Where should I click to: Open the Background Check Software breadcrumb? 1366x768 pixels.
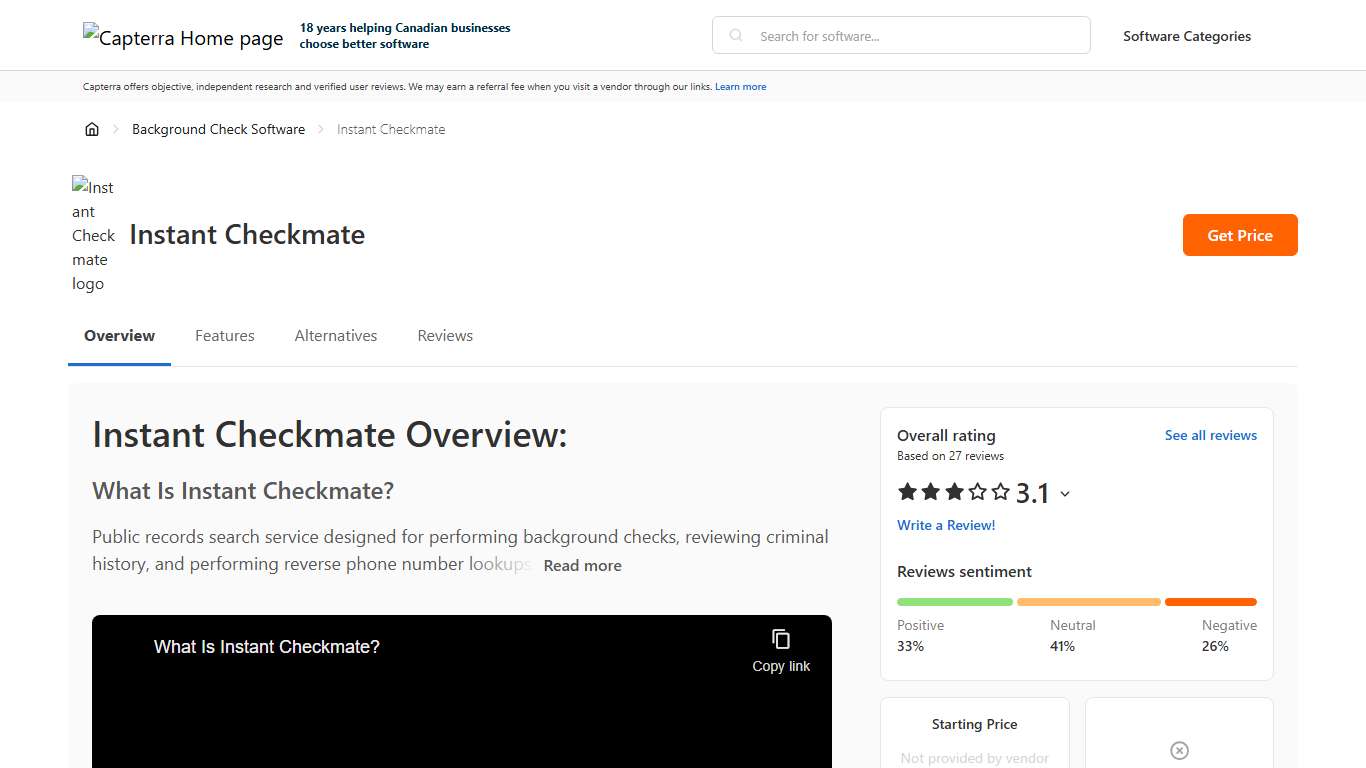coord(218,129)
